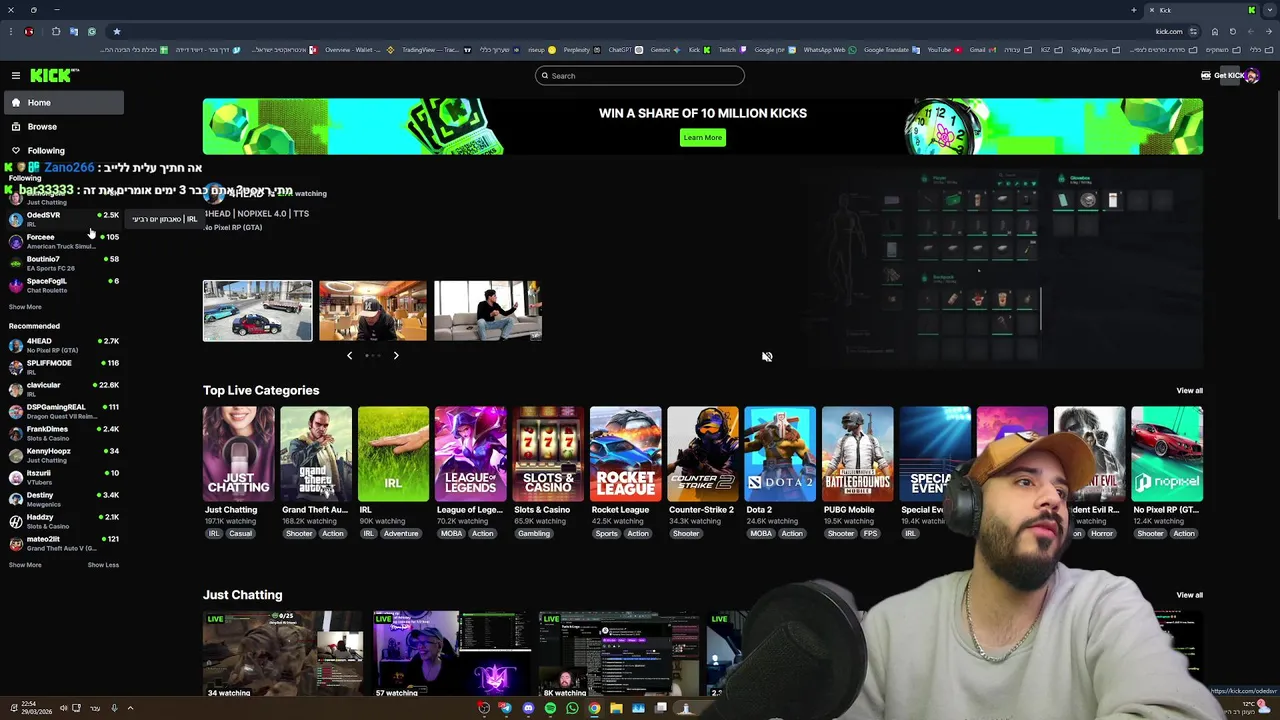Open the Counter-Strike 2 category card
The width and height of the screenshot is (1280, 720).
[703, 454]
